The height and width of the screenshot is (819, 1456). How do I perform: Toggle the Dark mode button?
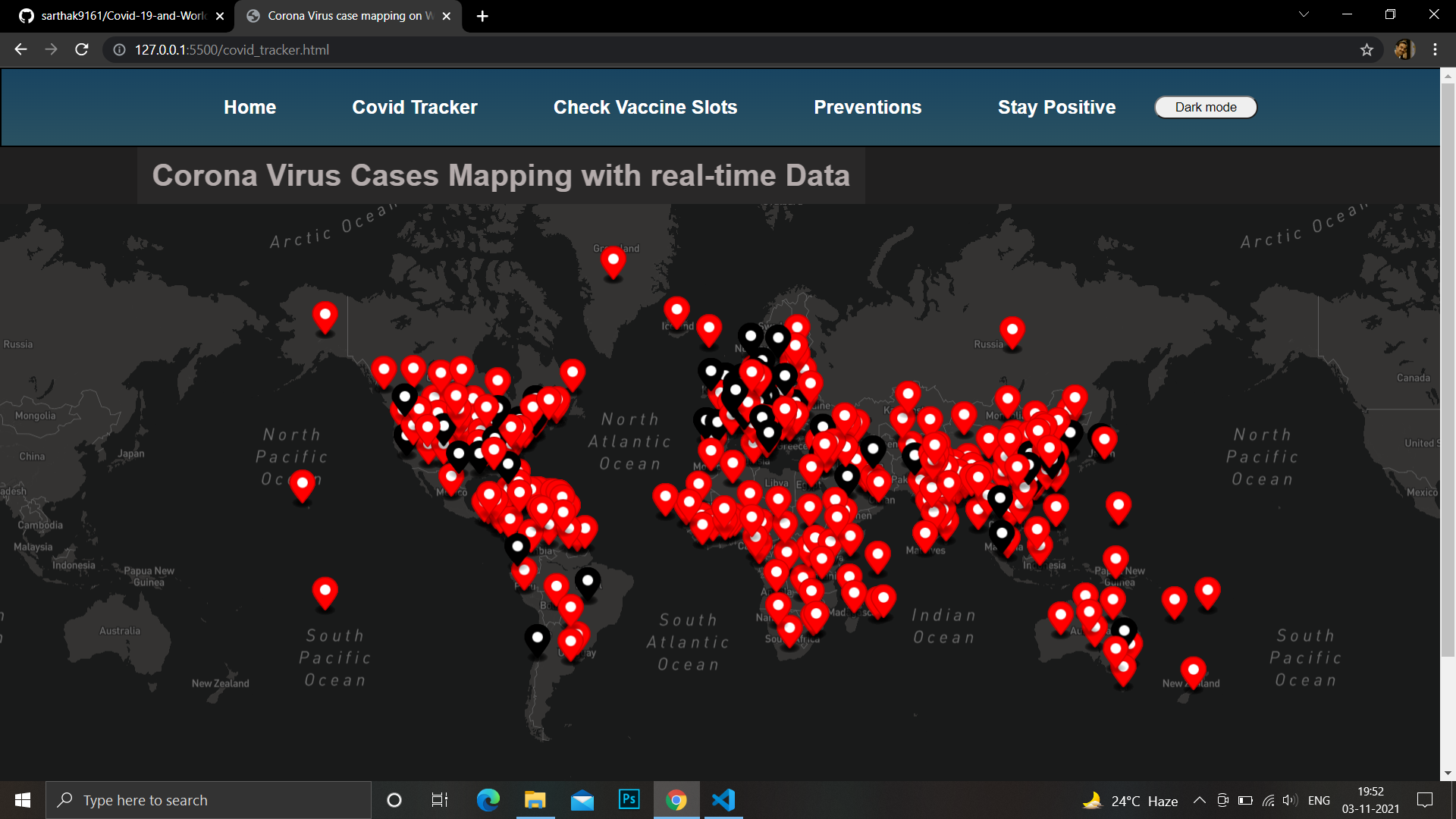[1206, 107]
